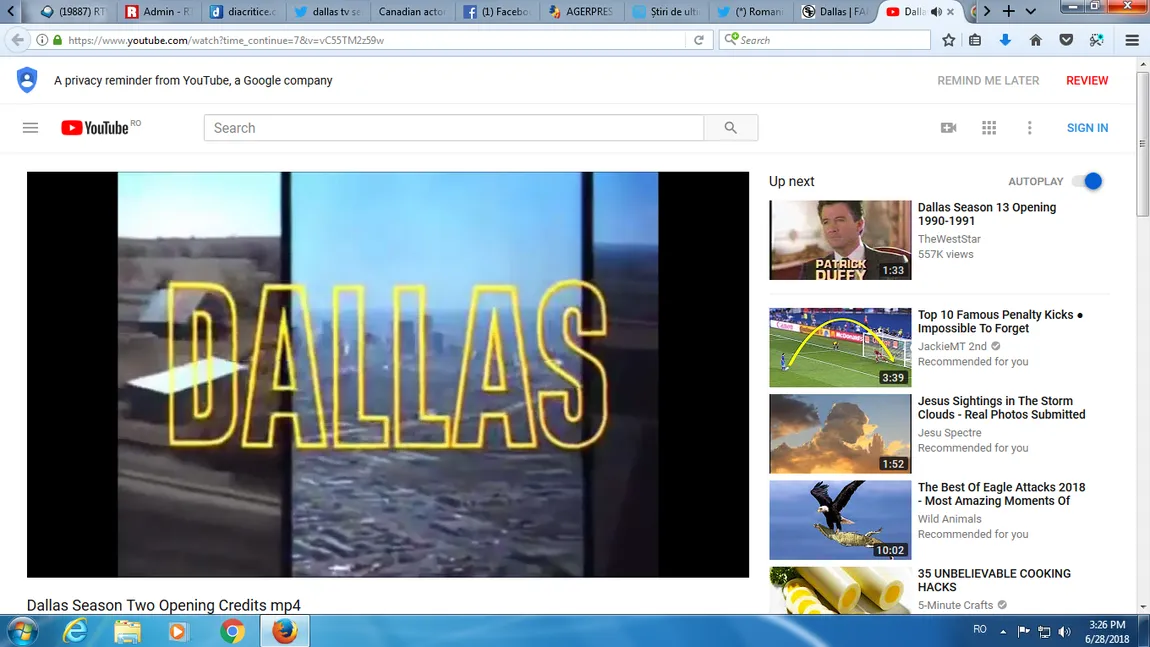Show hidden tray icons arrow

(1003, 632)
